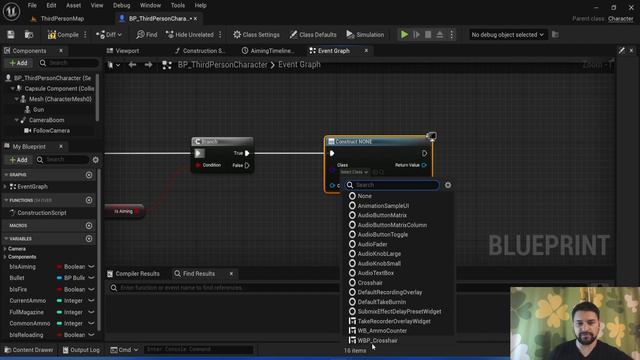Viewport: 640px width, 360px height.
Task: Add a new component
Action: (18, 63)
